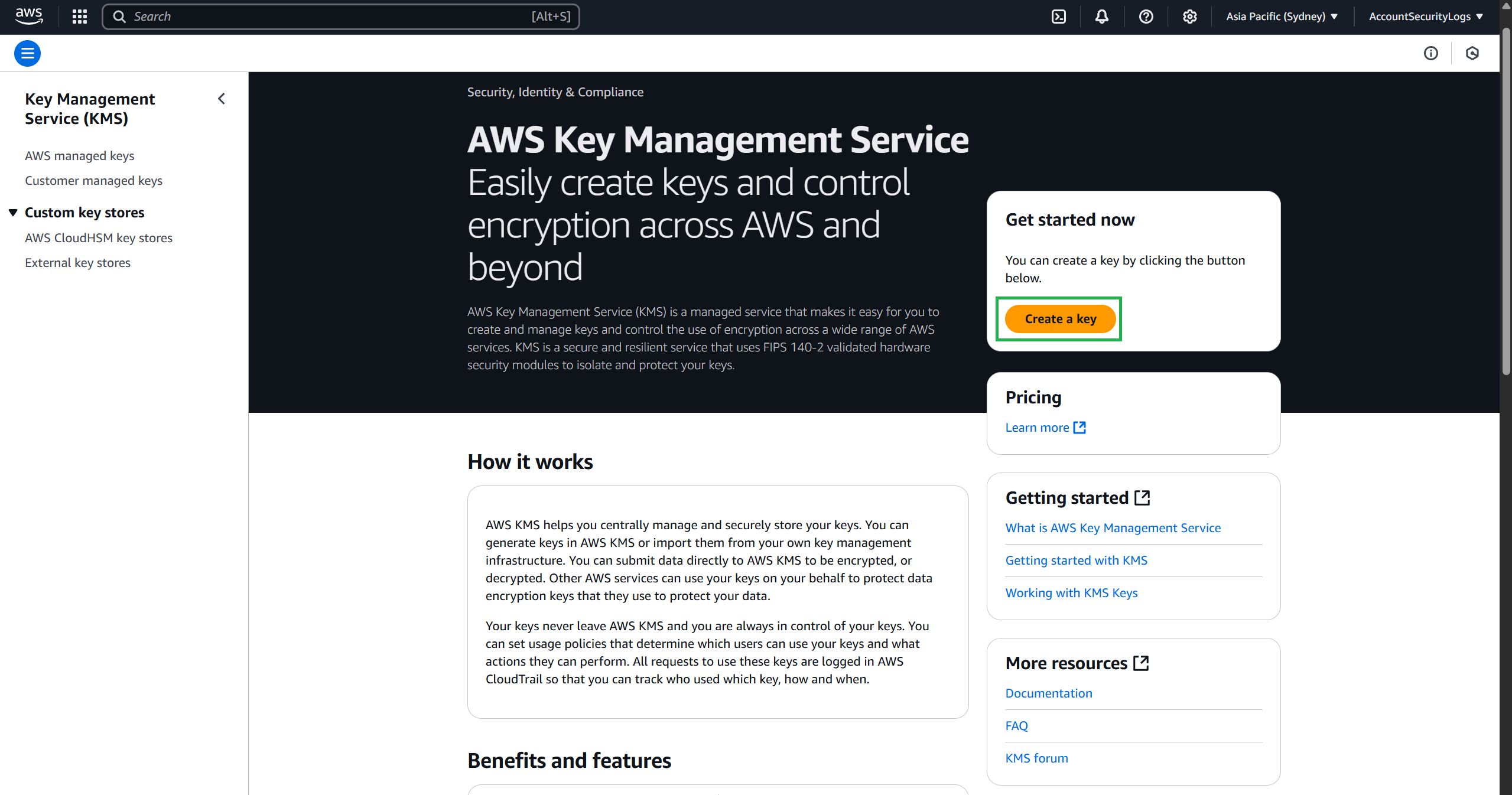Launch CloudShell from the top bar

1059,17
